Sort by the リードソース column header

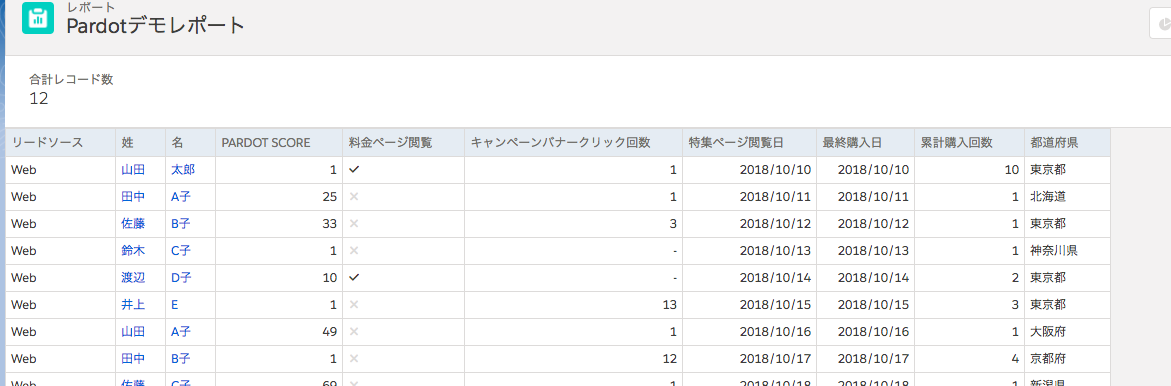60,142
